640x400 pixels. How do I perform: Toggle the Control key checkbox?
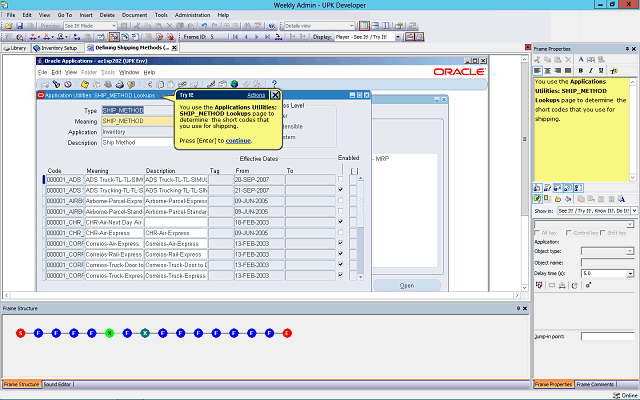[569, 233]
